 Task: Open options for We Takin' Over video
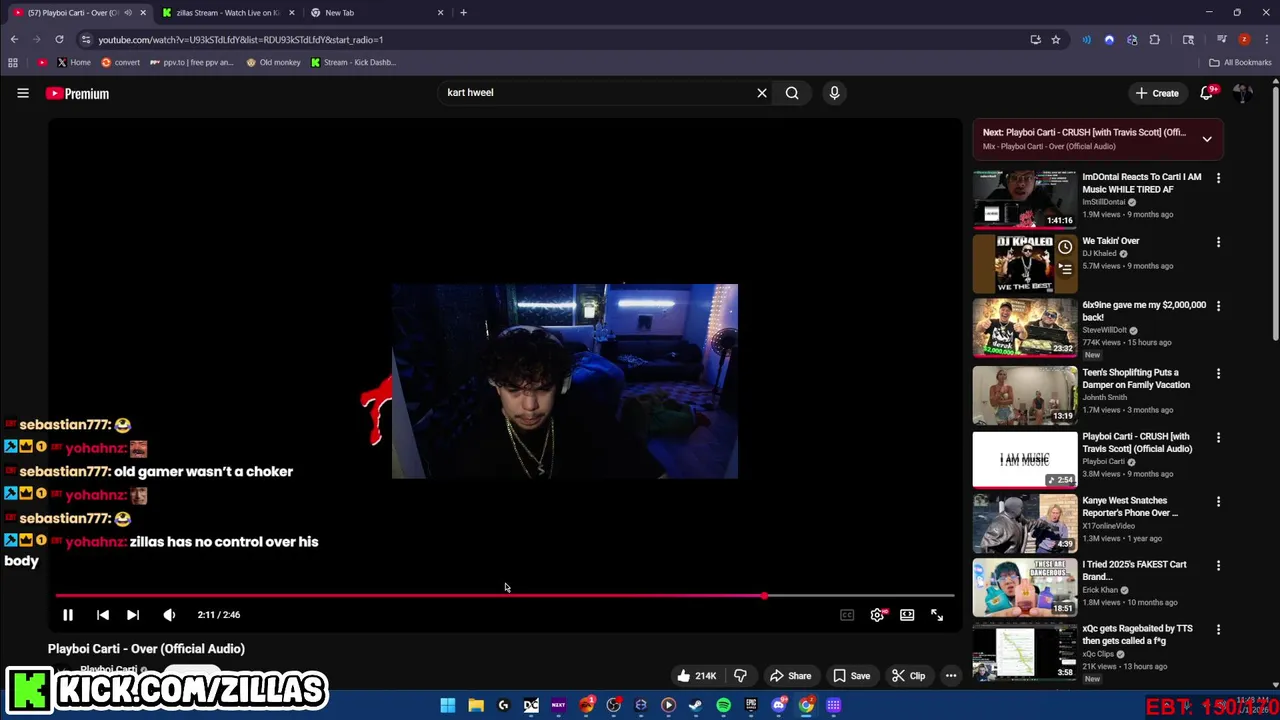click(x=1218, y=242)
